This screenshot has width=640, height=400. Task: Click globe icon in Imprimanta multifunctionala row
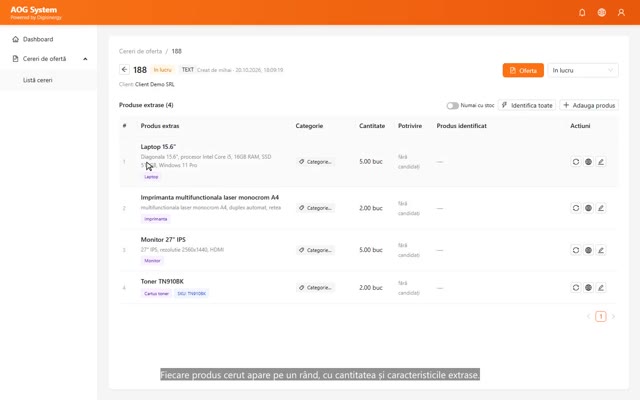pos(588,208)
